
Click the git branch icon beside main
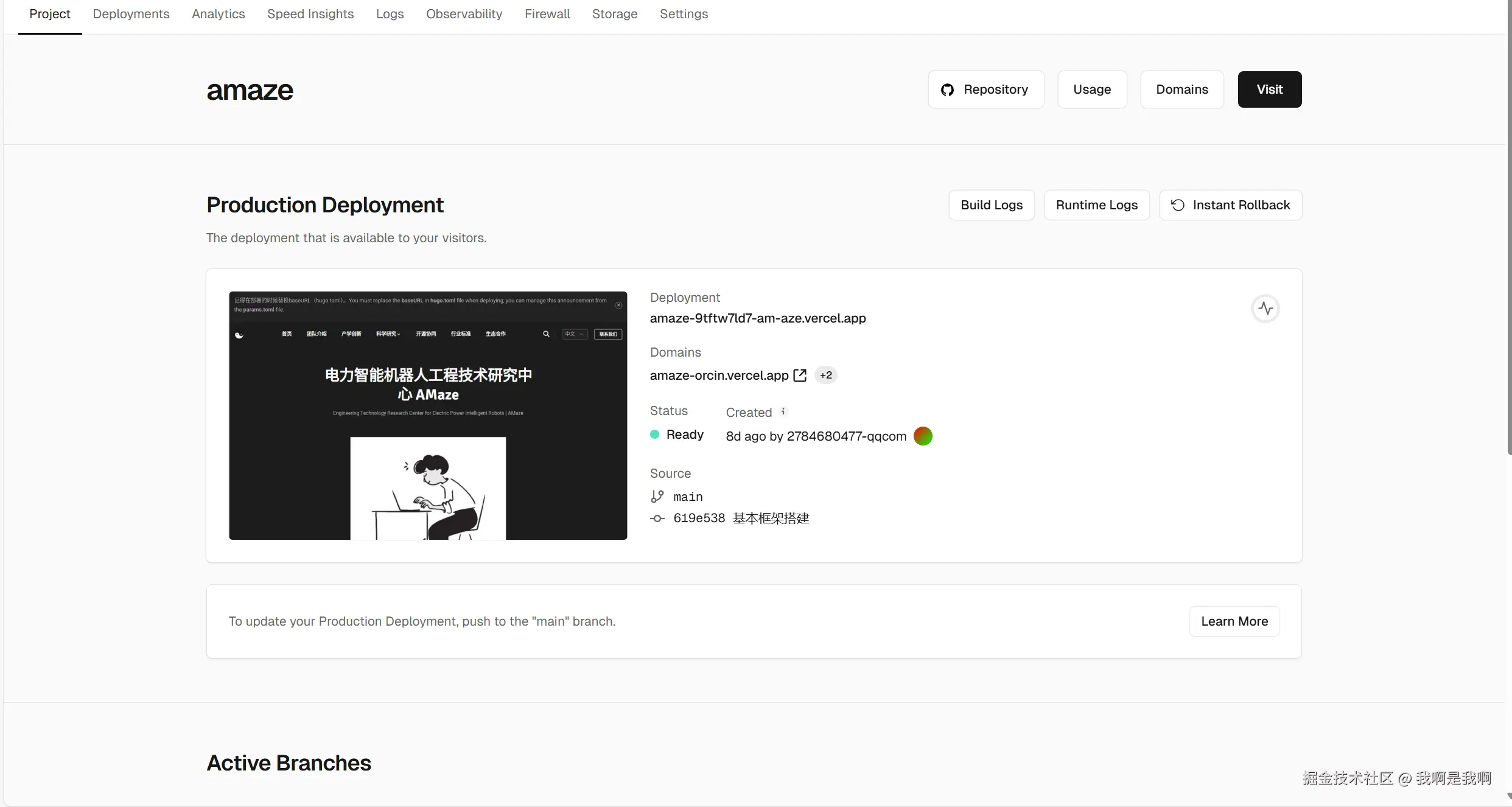tap(657, 497)
